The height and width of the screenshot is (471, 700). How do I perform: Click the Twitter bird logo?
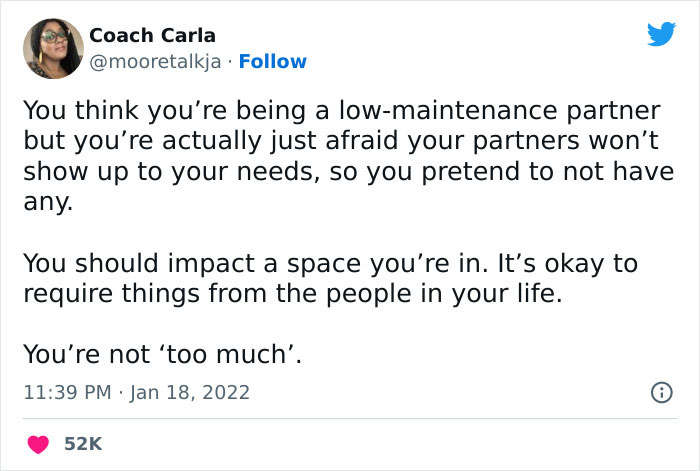(661, 35)
